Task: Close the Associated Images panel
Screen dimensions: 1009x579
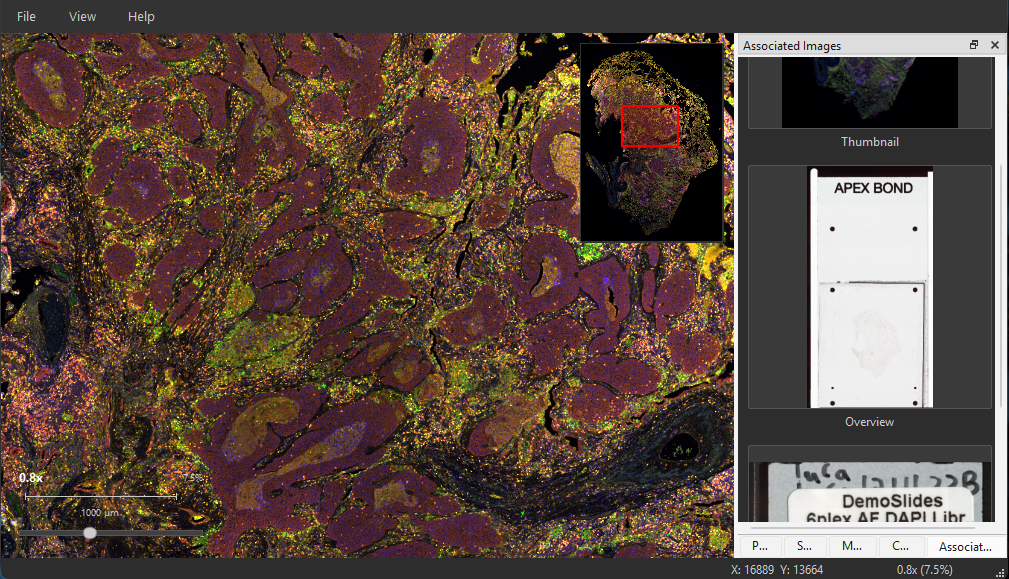Action: (995, 44)
